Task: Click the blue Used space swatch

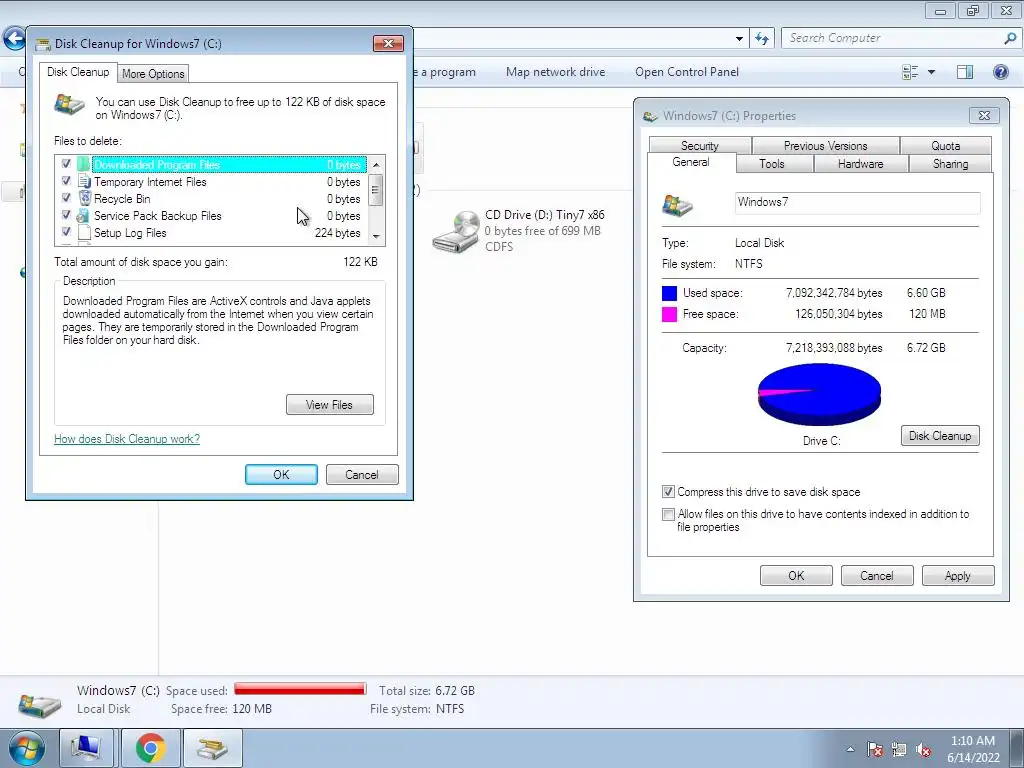Action: [669, 293]
